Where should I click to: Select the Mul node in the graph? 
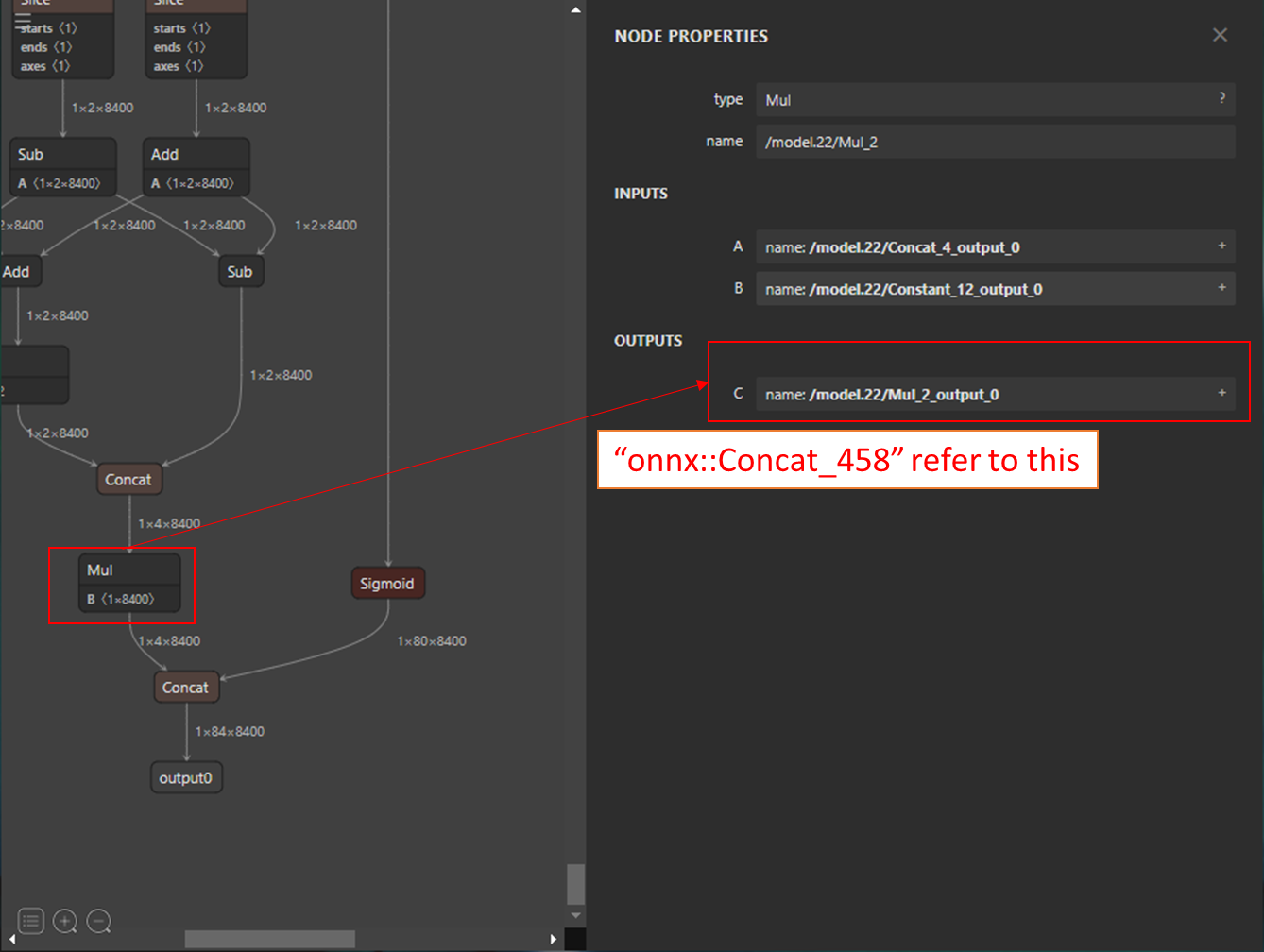pyautogui.click(x=129, y=584)
